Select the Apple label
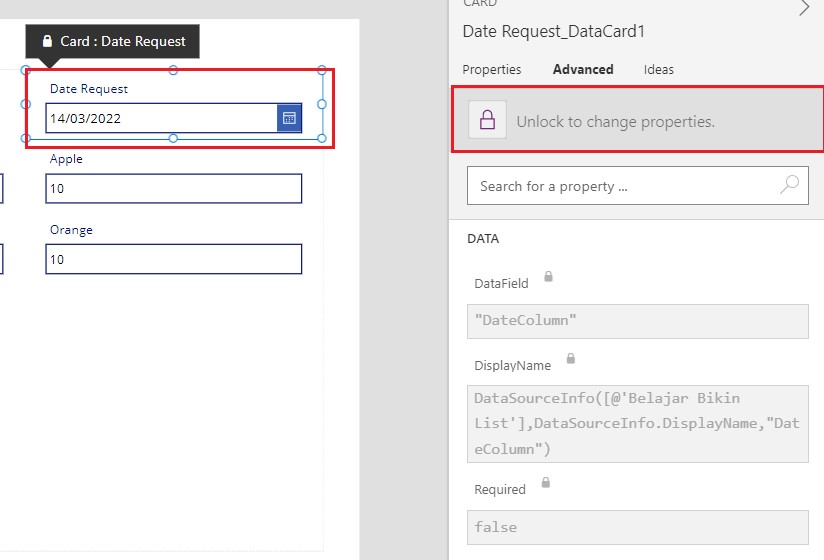Viewport: 824px width, 560px height. [66, 159]
